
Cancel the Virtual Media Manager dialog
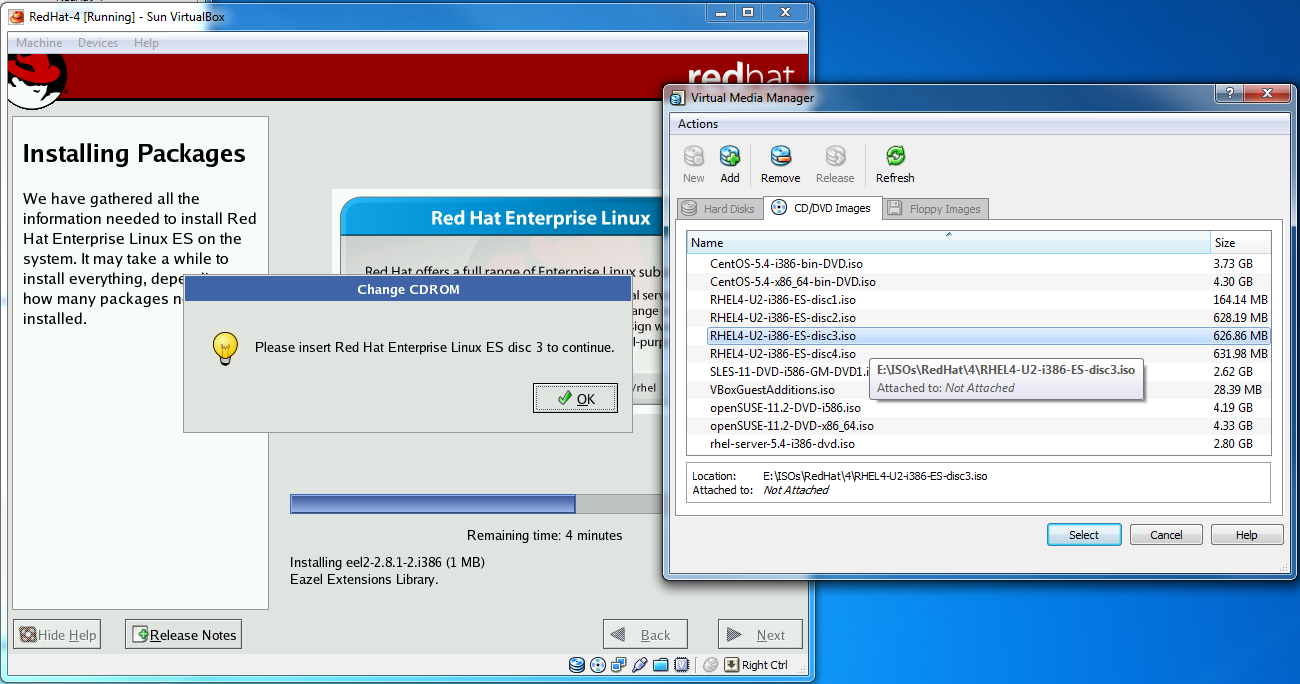tap(1166, 535)
